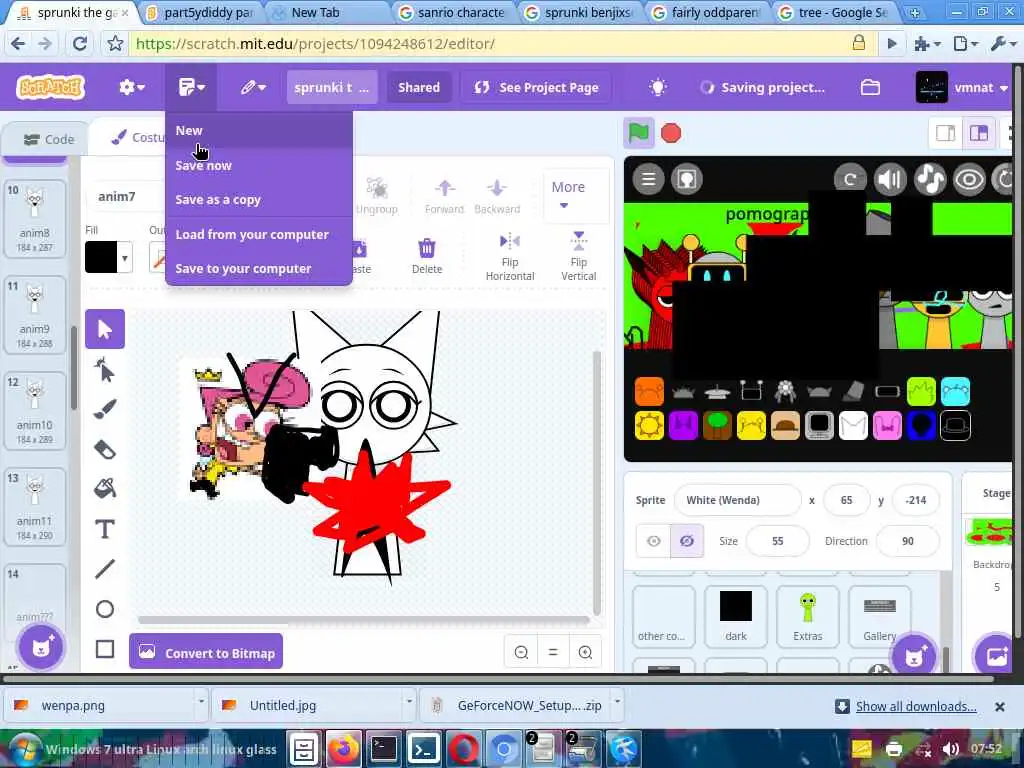Open the Tutorials lightbulb icon
This screenshot has width=1024, height=768.
coord(658,87)
